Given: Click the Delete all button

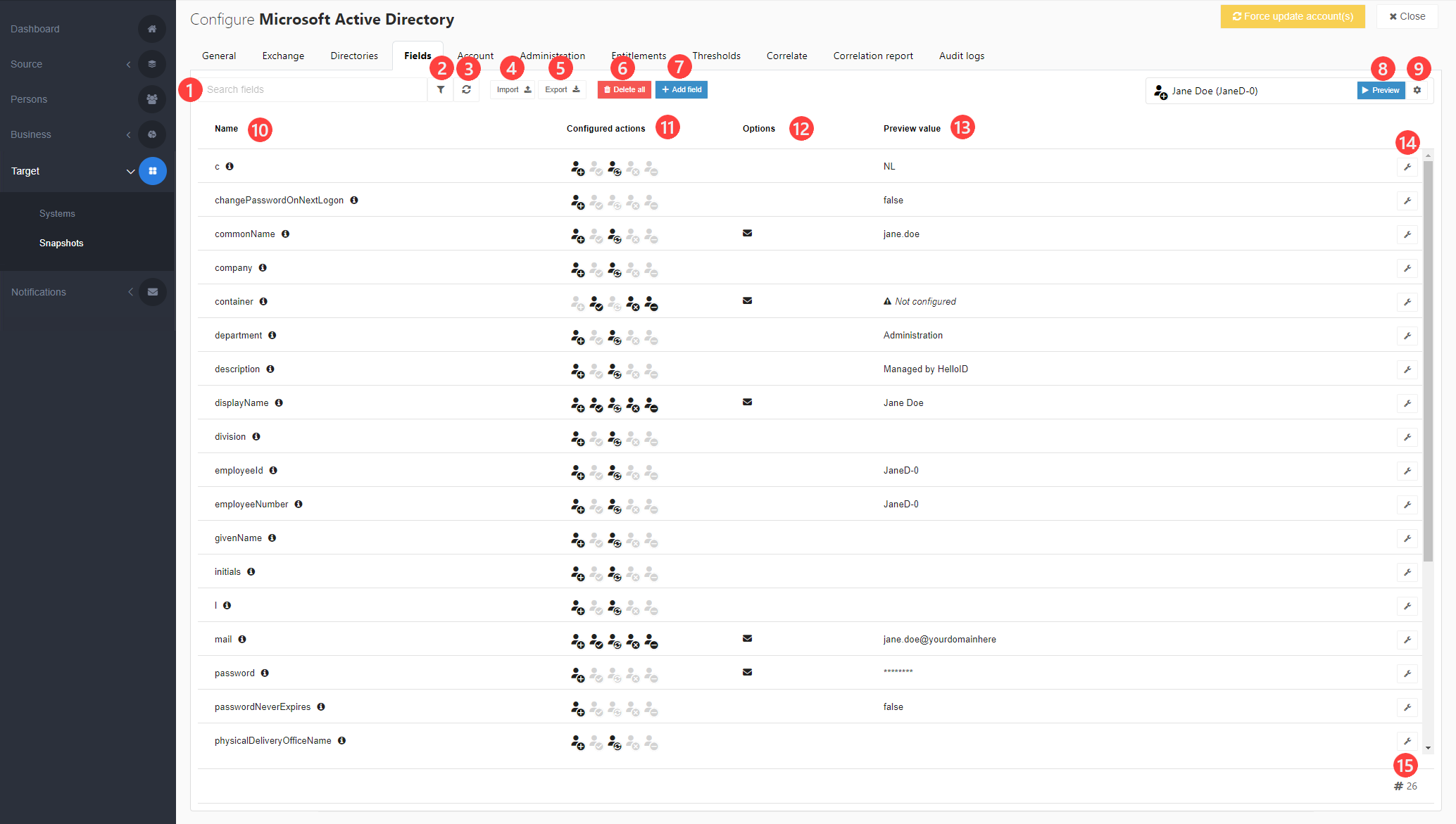Looking at the screenshot, I should pos(624,89).
